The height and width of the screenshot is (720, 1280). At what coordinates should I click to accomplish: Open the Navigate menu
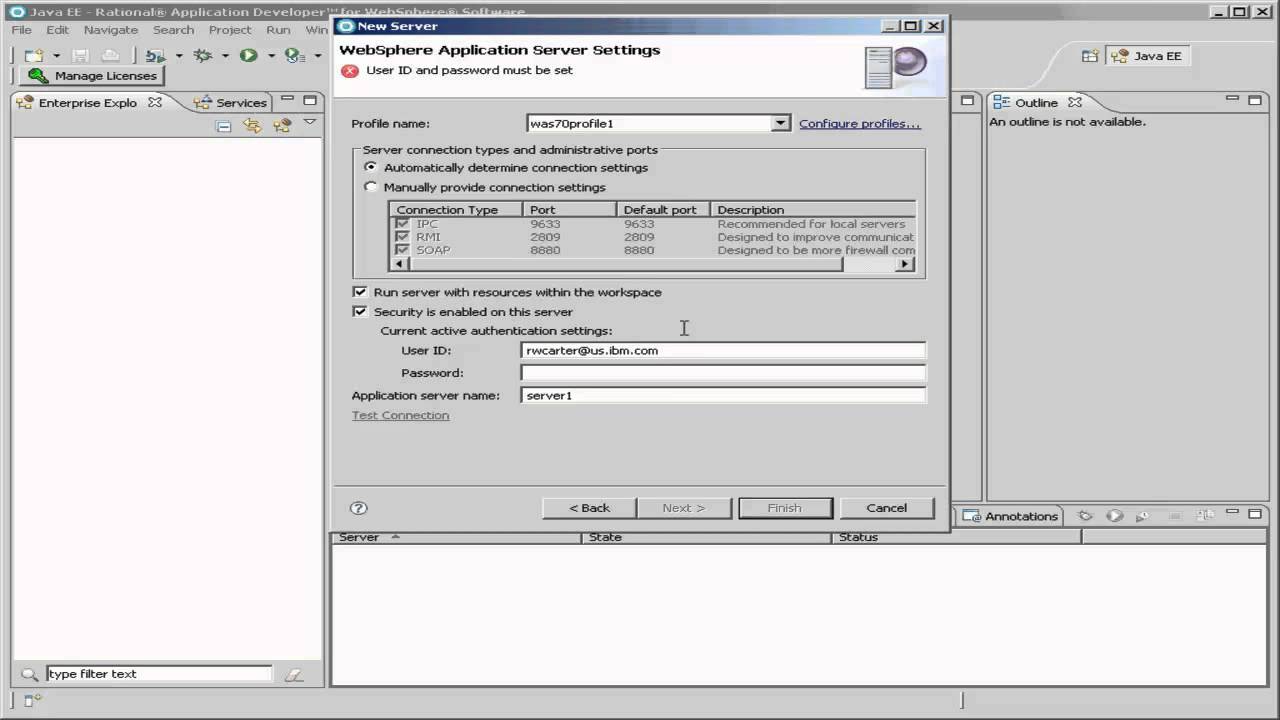111,30
